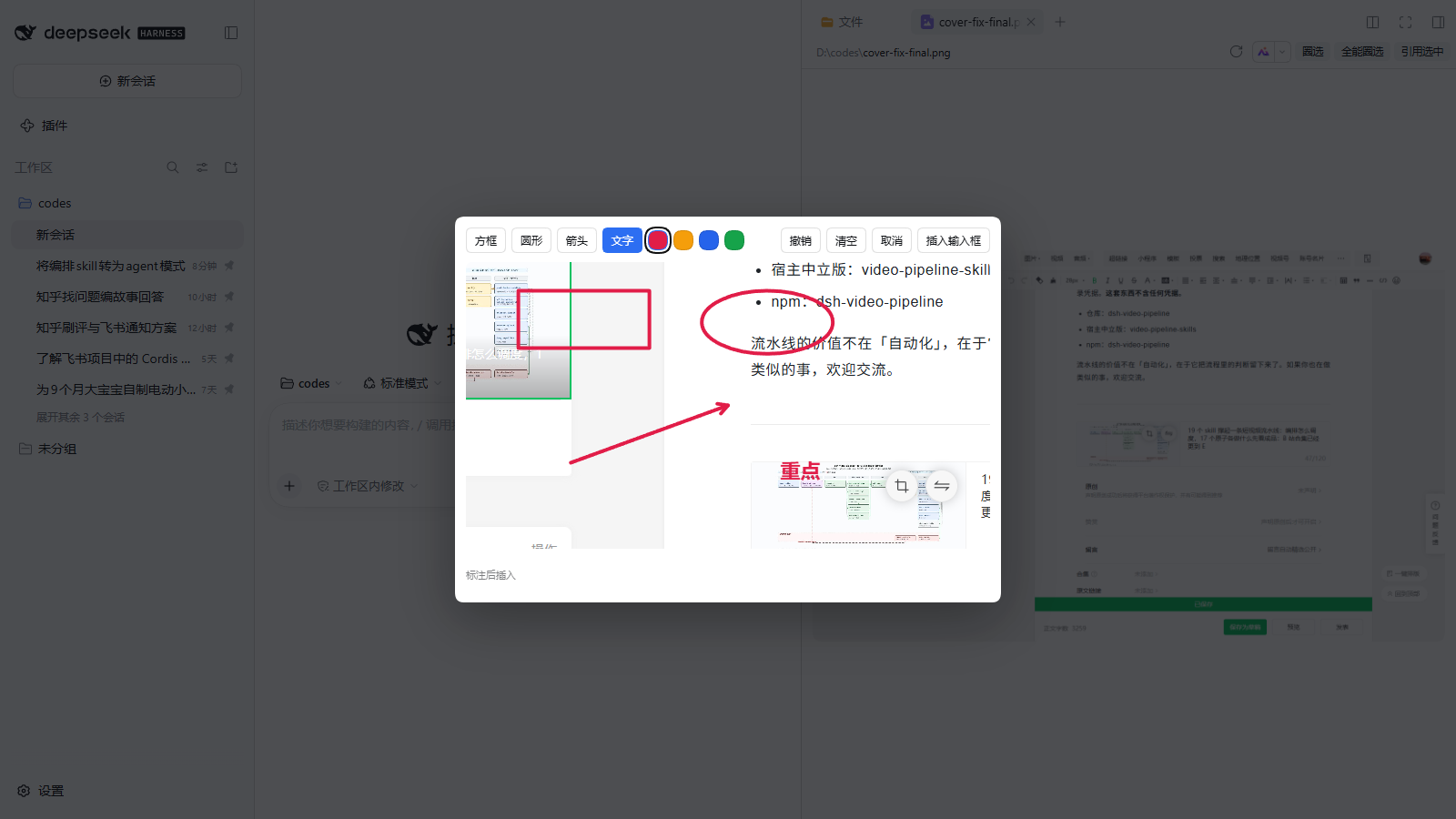This screenshot has width=1456, height=819.
Task: Select the 方框 rectangle annotation tool
Action: click(x=486, y=240)
